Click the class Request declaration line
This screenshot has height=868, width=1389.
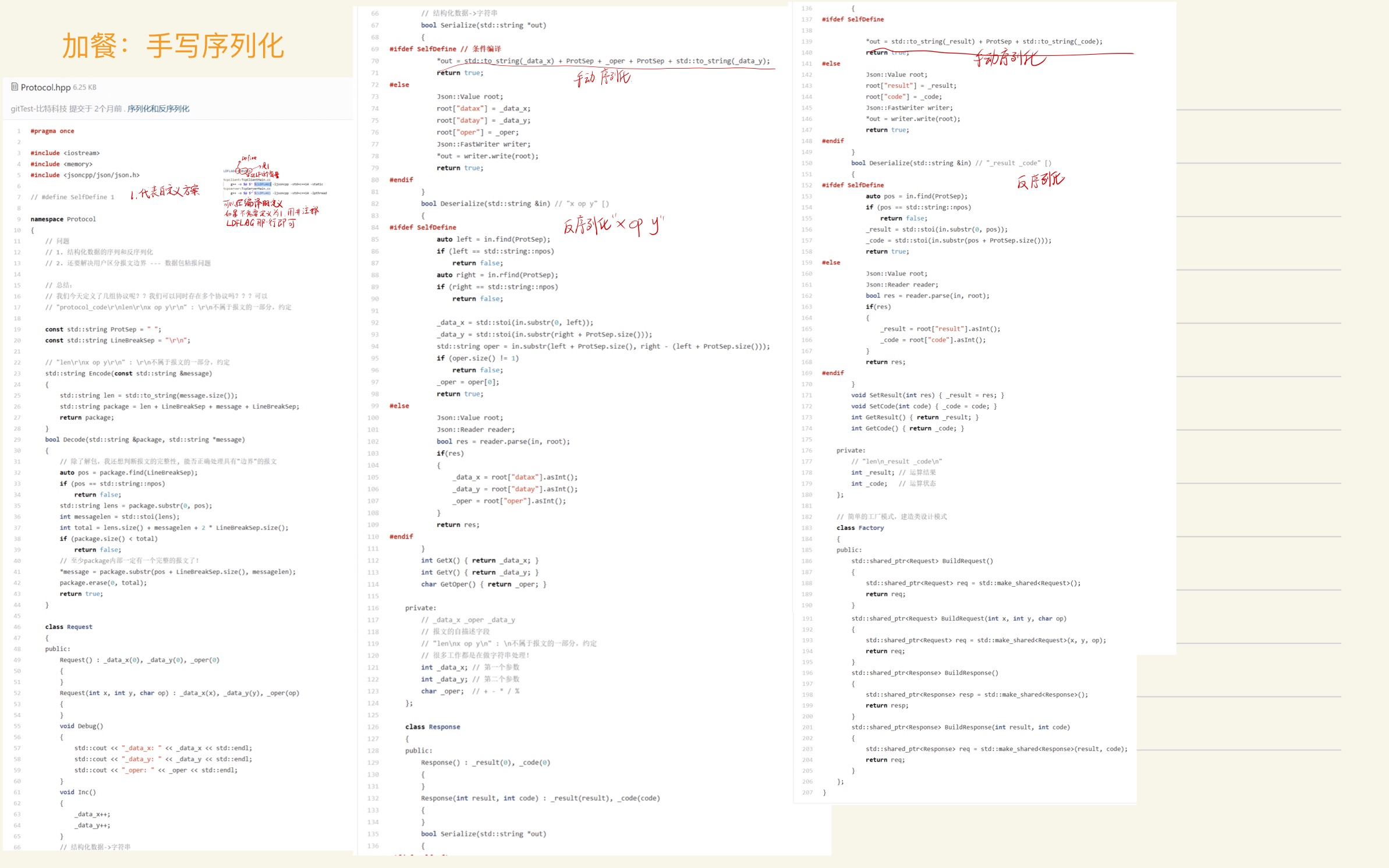tap(69, 627)
